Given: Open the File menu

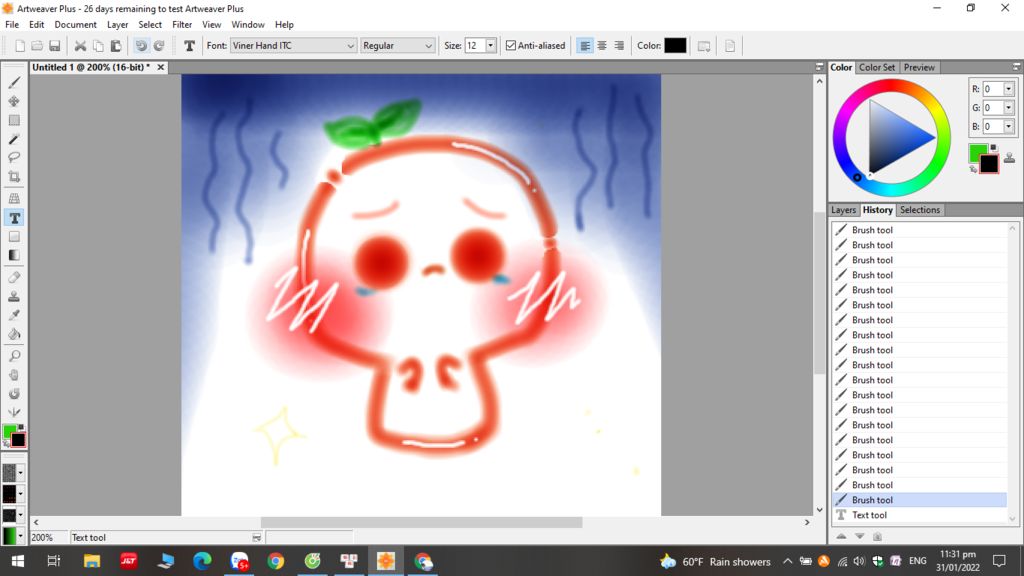Looking at the screenshot, I should (12, 25).
